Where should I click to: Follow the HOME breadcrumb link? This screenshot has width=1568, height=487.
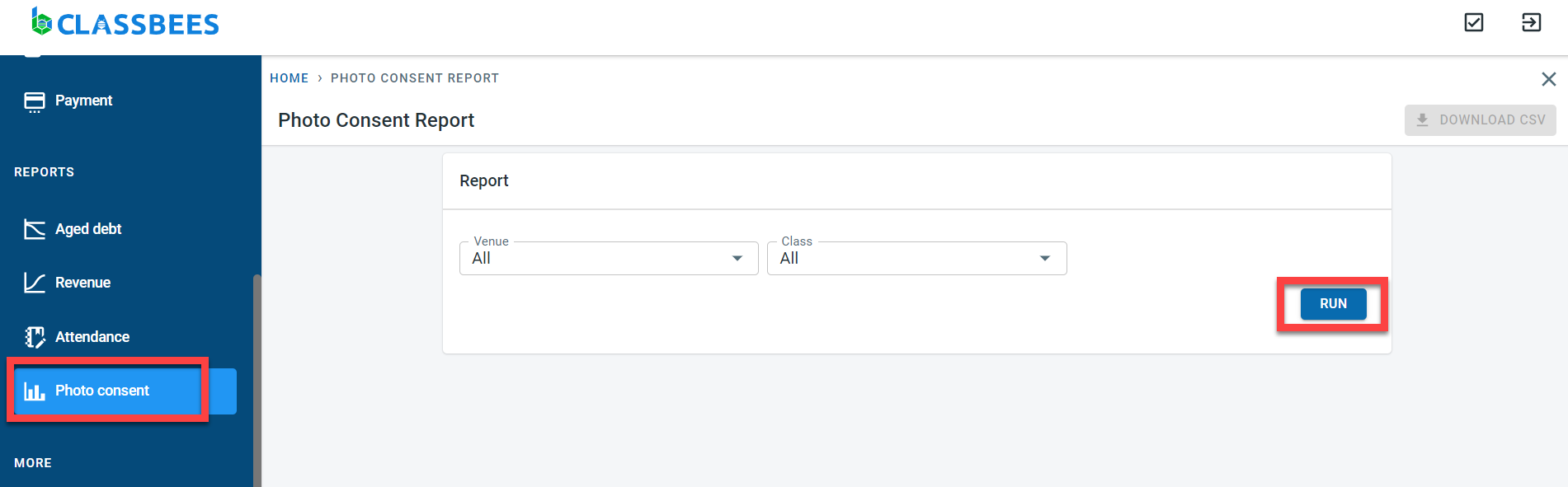(289, 78)
